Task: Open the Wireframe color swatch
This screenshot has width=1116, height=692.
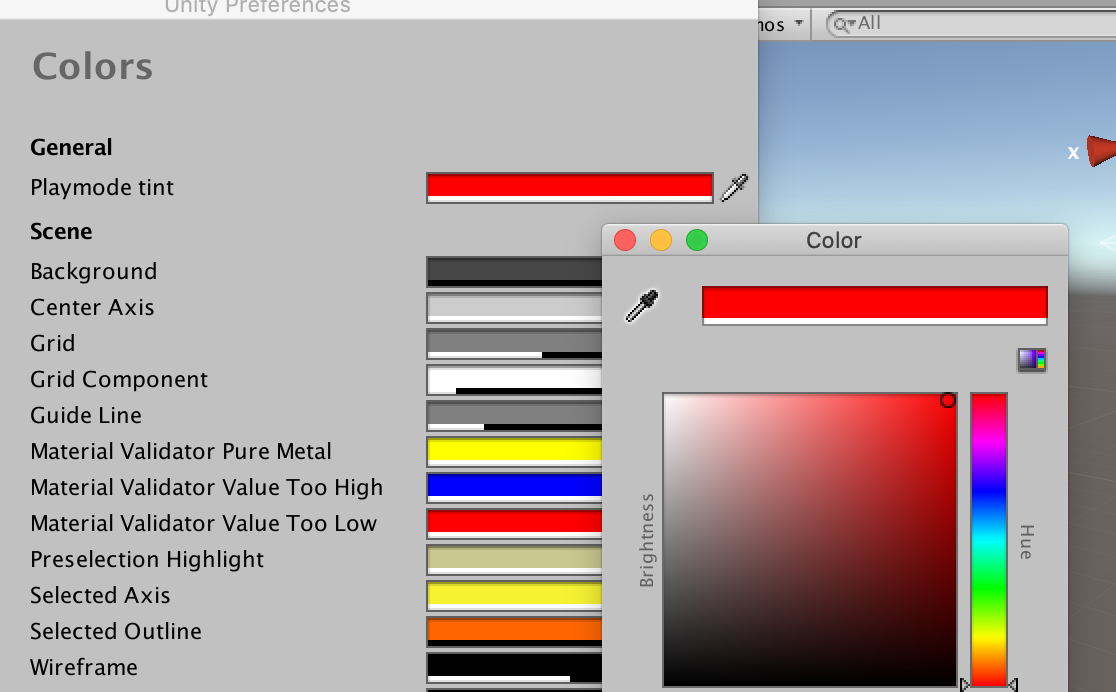Action: tap(514, 668)
